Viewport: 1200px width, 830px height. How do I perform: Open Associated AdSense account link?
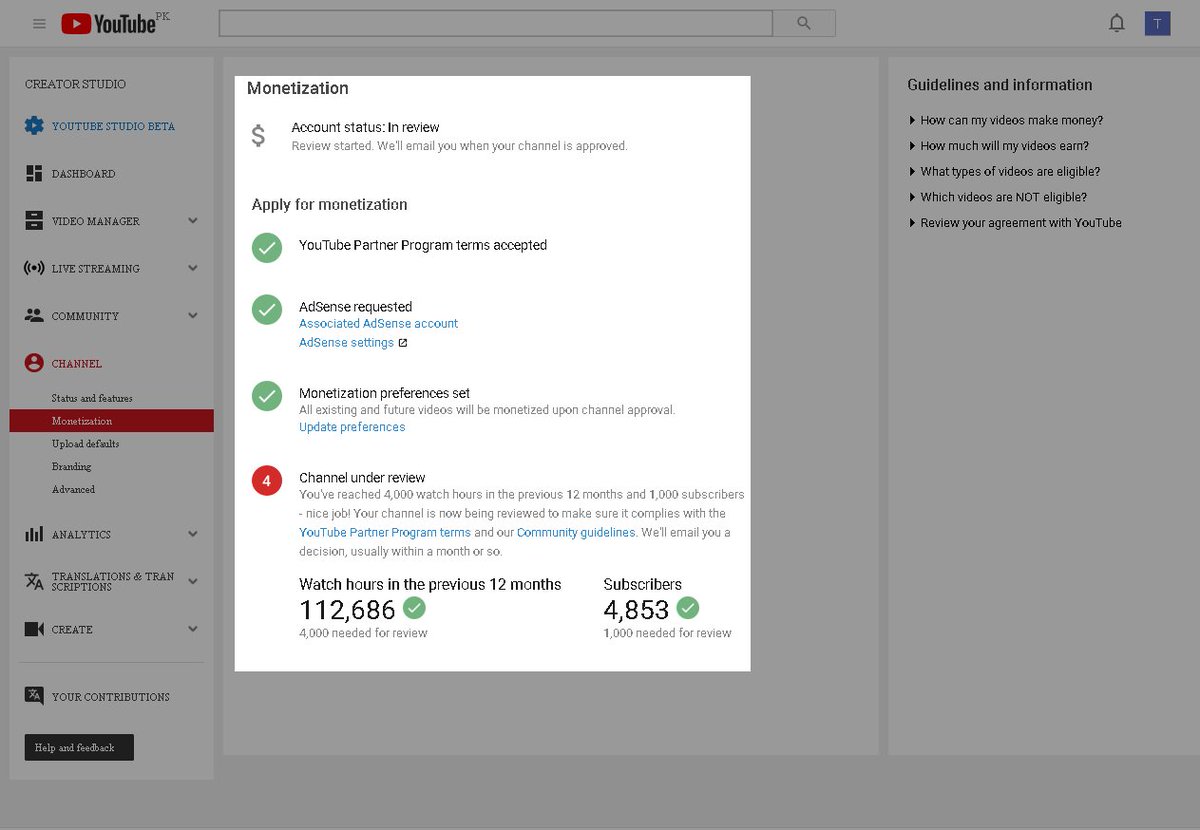[x=378, y=324]
